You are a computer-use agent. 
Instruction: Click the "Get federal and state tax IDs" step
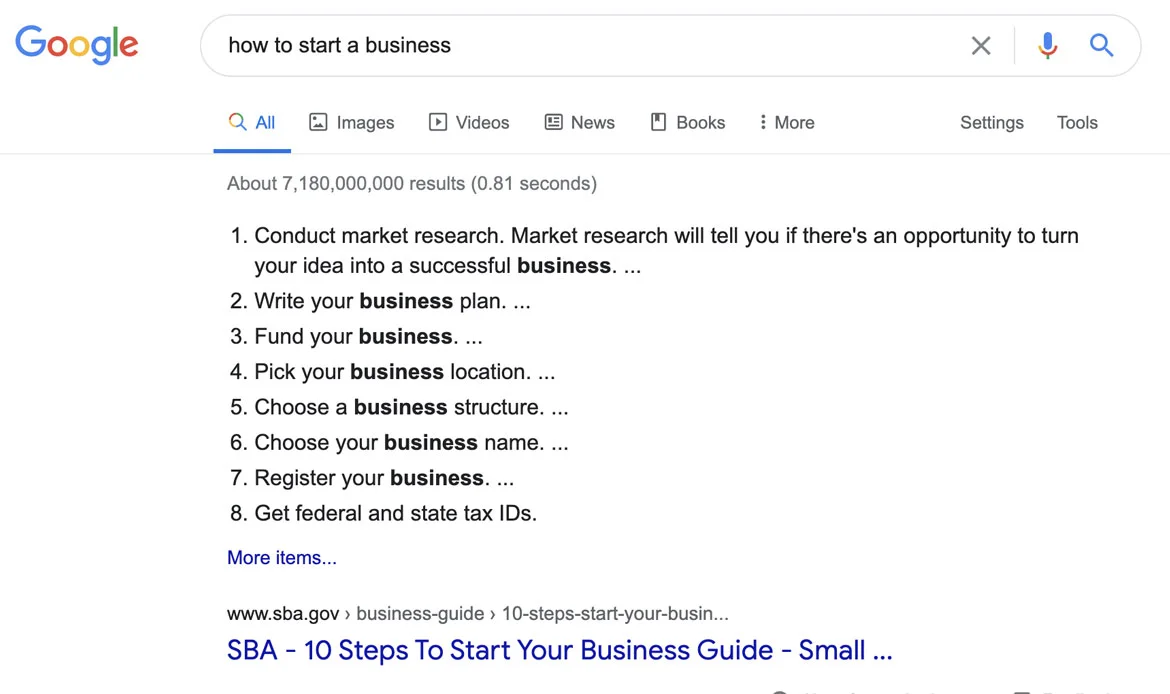395,513
